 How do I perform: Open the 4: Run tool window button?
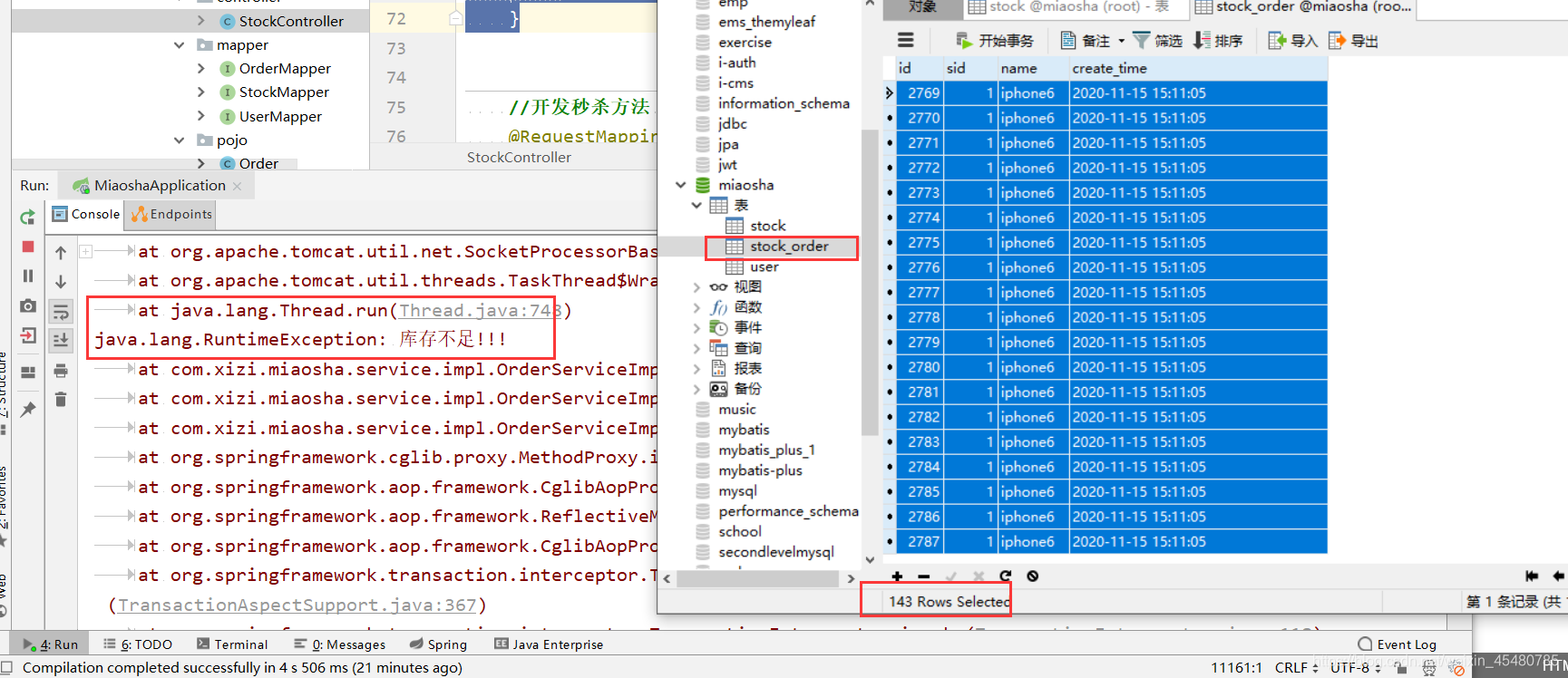click(52, 644)
